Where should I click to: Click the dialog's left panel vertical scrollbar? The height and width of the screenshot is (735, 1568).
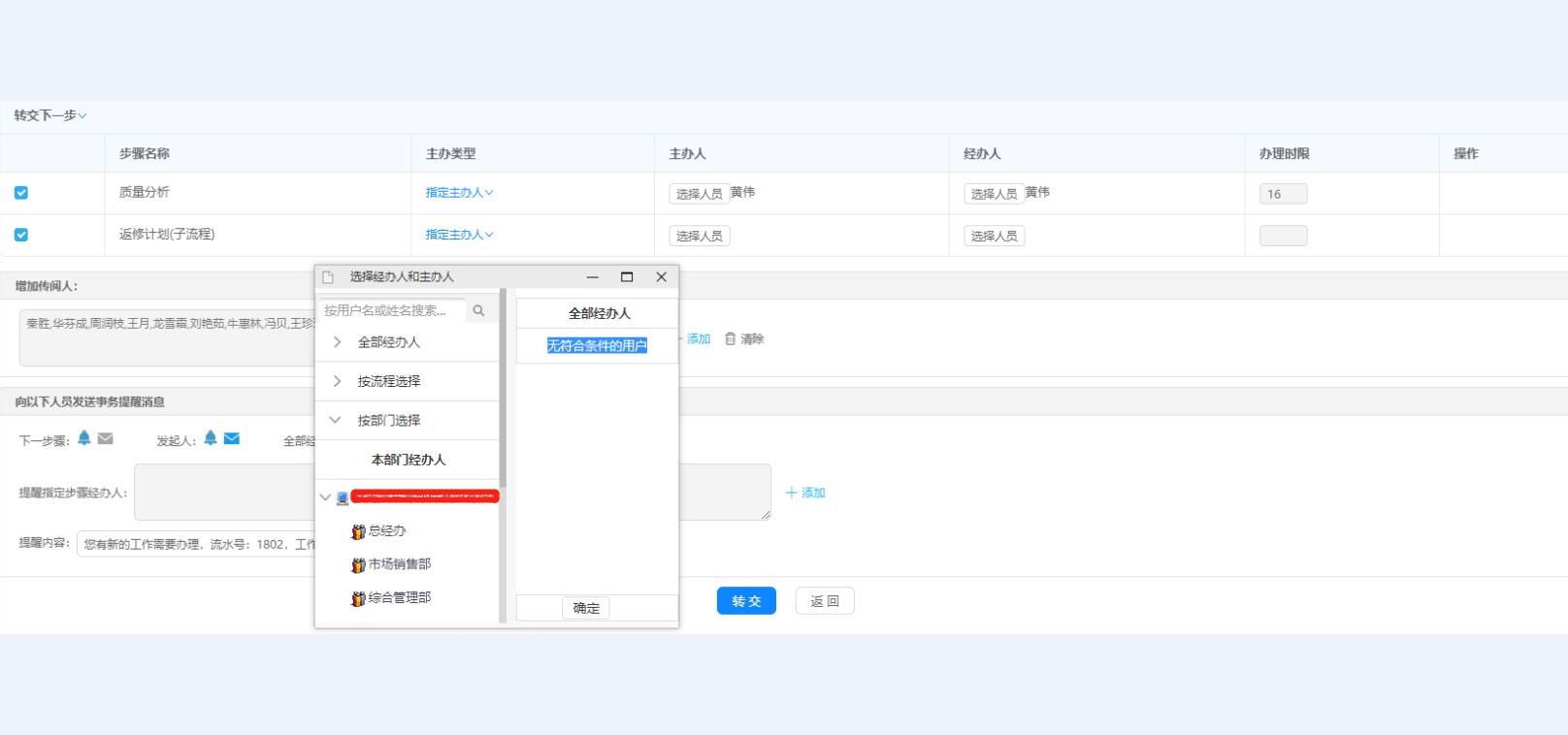503,388
